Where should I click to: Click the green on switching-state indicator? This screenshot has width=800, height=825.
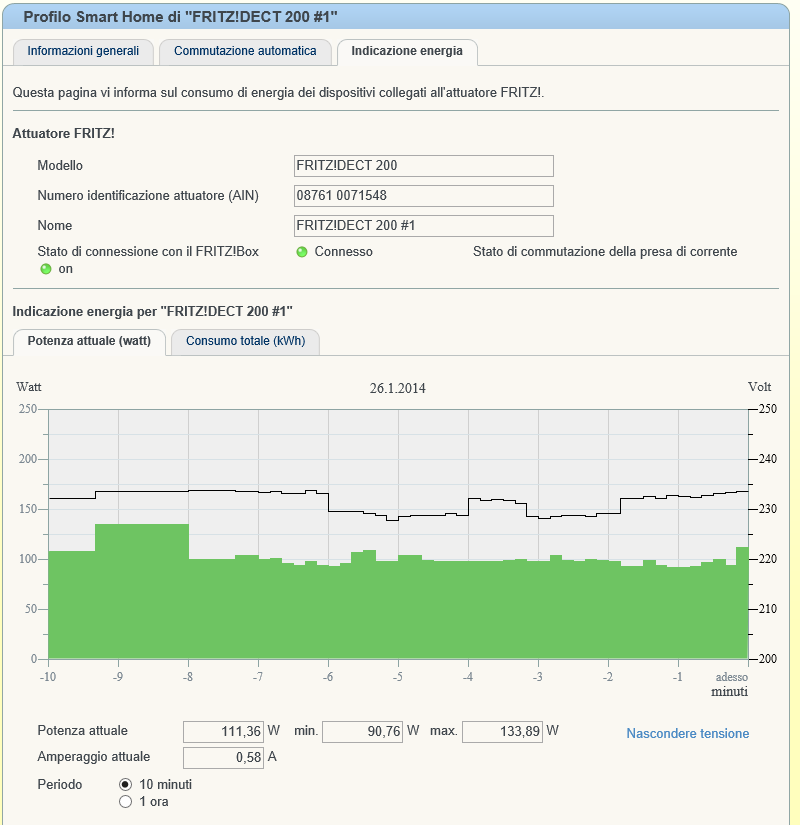(46, 269)
